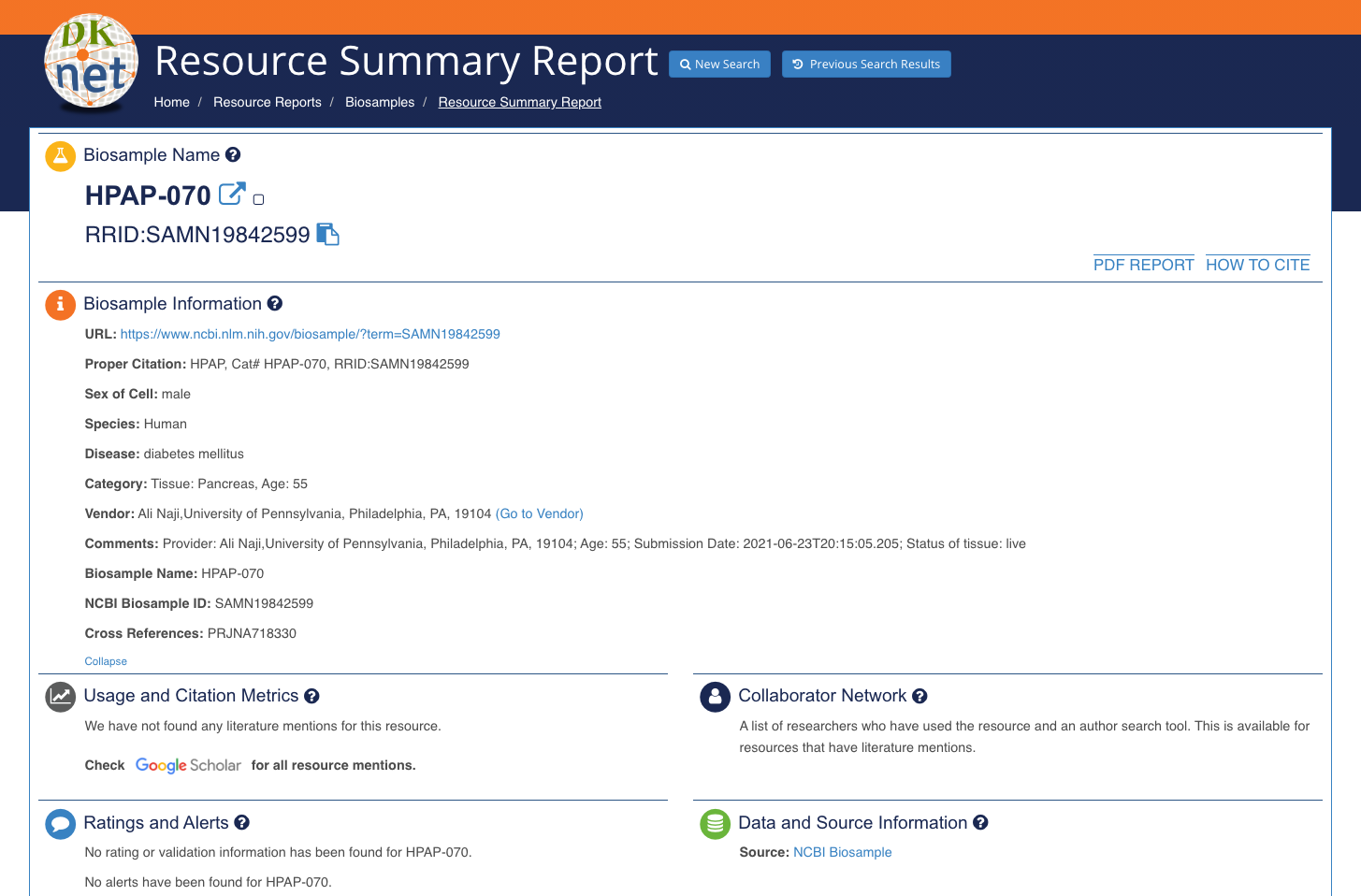The image size is (1361, 896).
Task: Open the HOW TO CITE link
Action: tap(1258, 265)
